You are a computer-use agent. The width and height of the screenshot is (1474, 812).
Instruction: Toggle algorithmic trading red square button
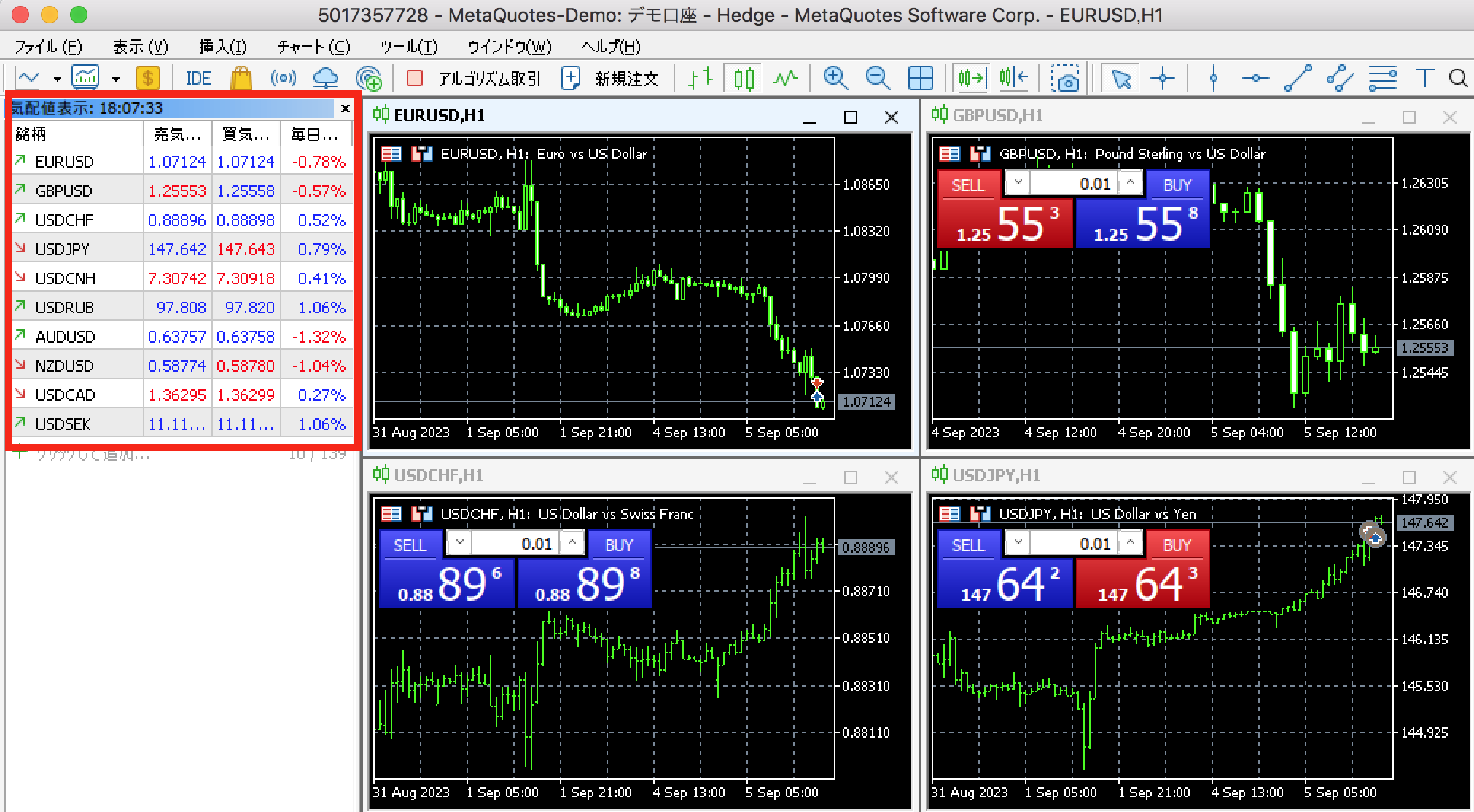pyautogui.click(x=415, y=78)
